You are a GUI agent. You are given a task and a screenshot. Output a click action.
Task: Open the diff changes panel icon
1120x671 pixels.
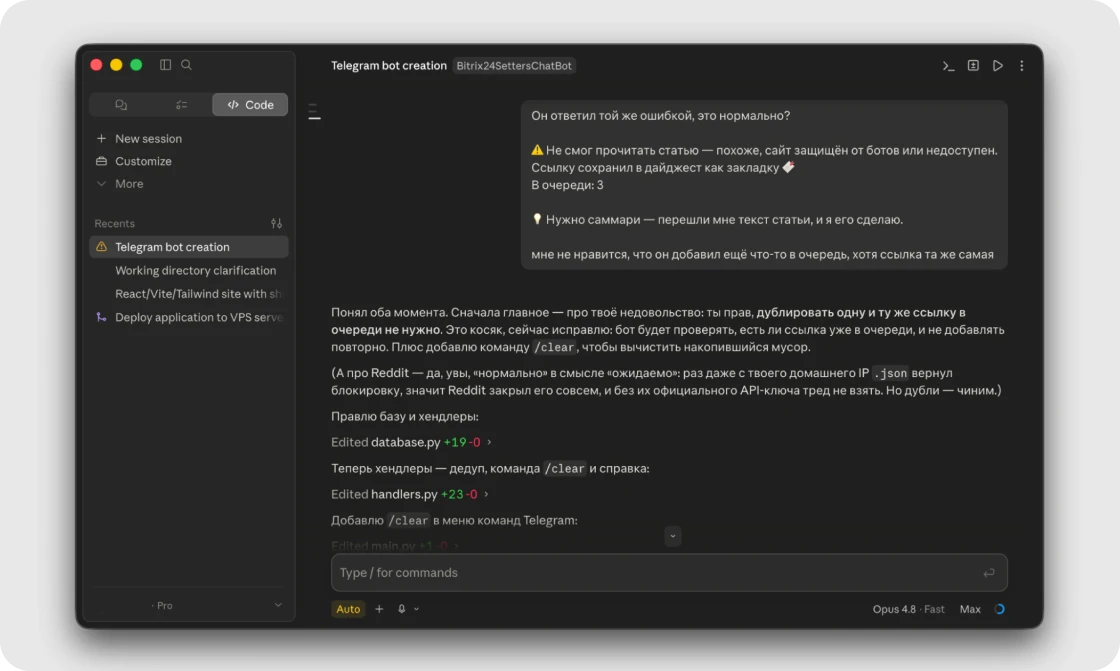point(973,66)
